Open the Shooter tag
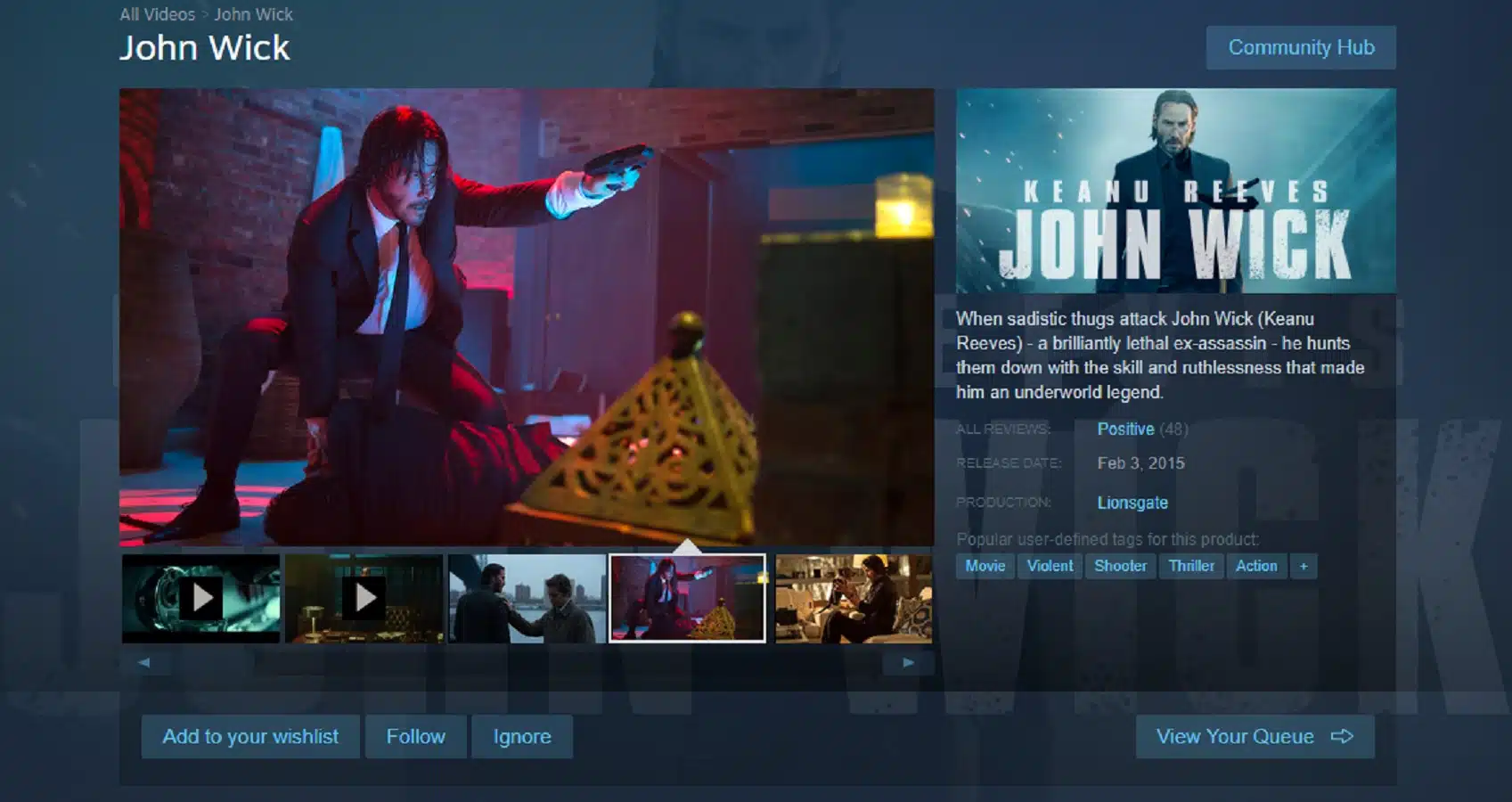The image size is (1512, 802). pyautogui.click(x=1120, y=566)
